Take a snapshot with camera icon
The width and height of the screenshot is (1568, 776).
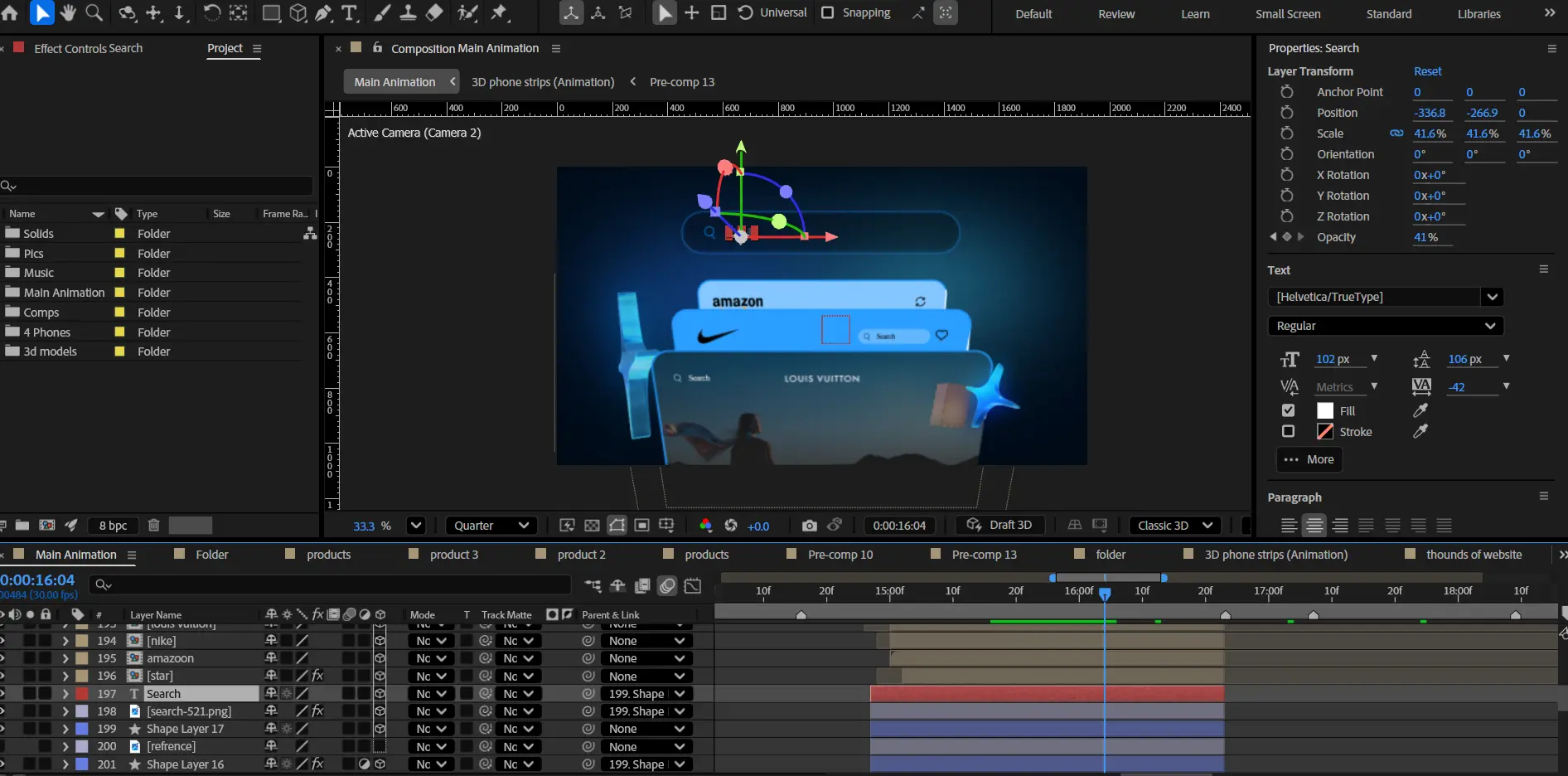pyautogui.click(x=809, y=526)
